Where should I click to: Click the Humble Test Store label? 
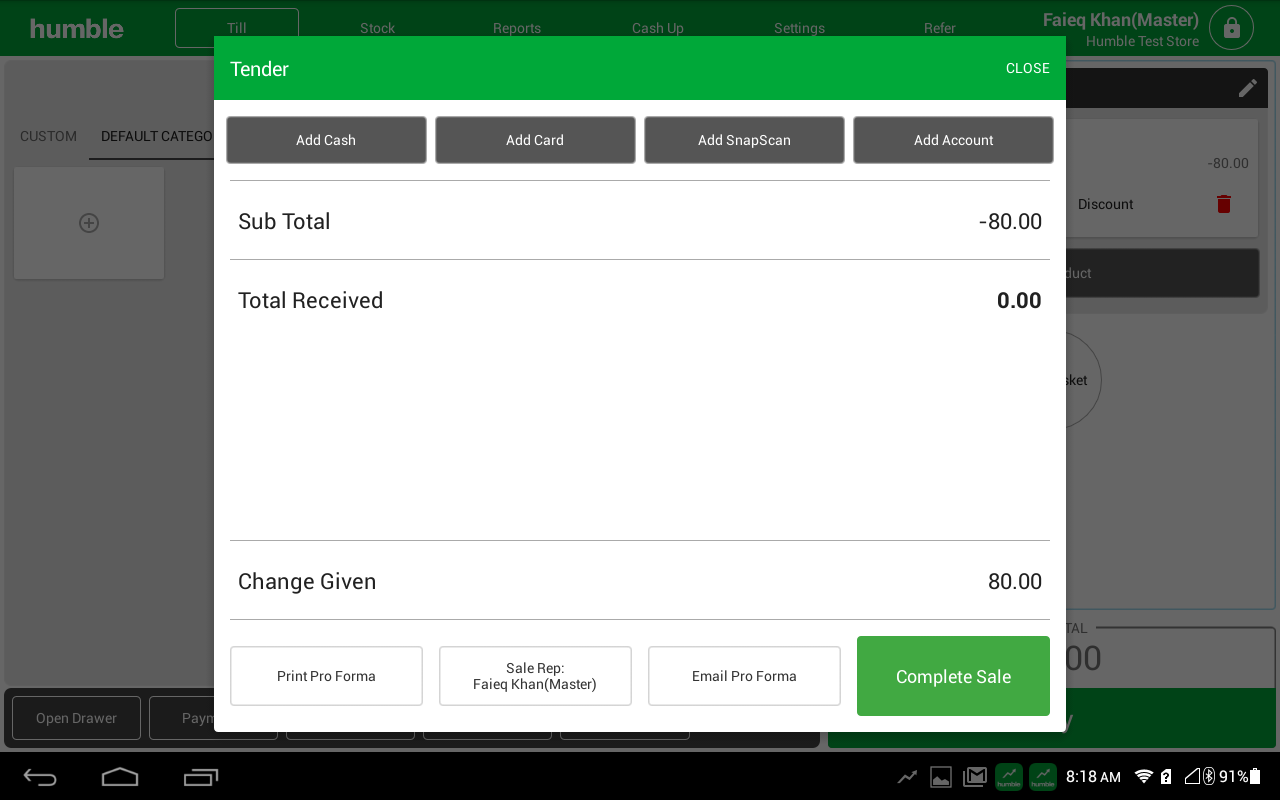click(1142, 41)
